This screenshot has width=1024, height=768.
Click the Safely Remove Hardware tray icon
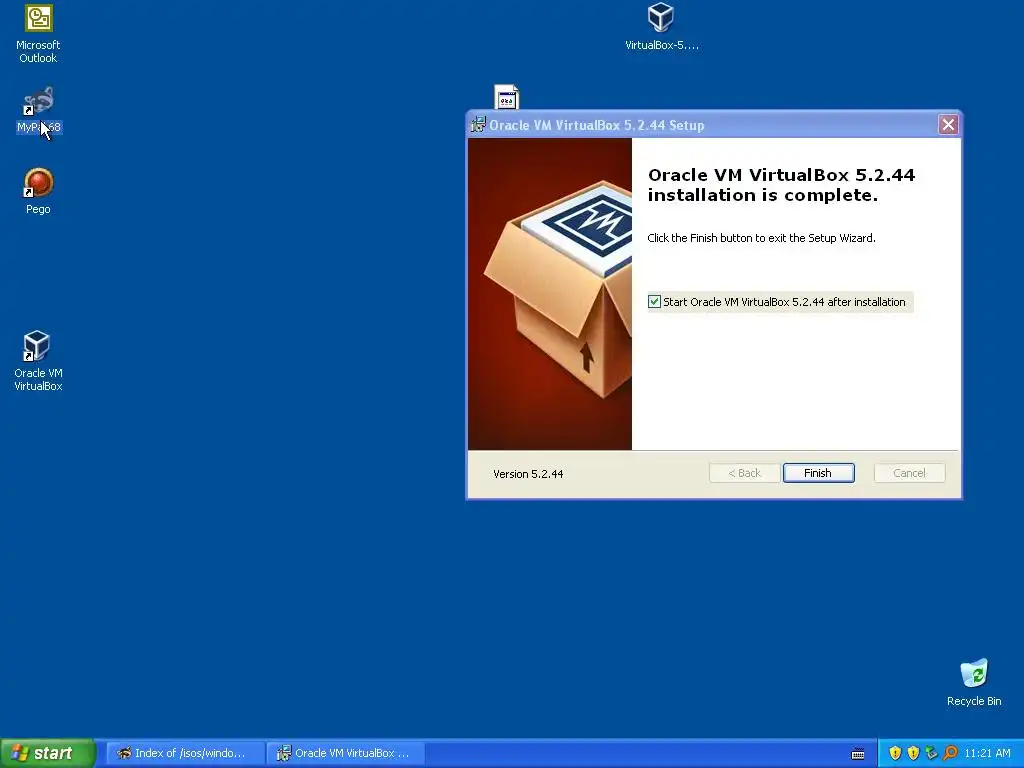tap(931, 753)
